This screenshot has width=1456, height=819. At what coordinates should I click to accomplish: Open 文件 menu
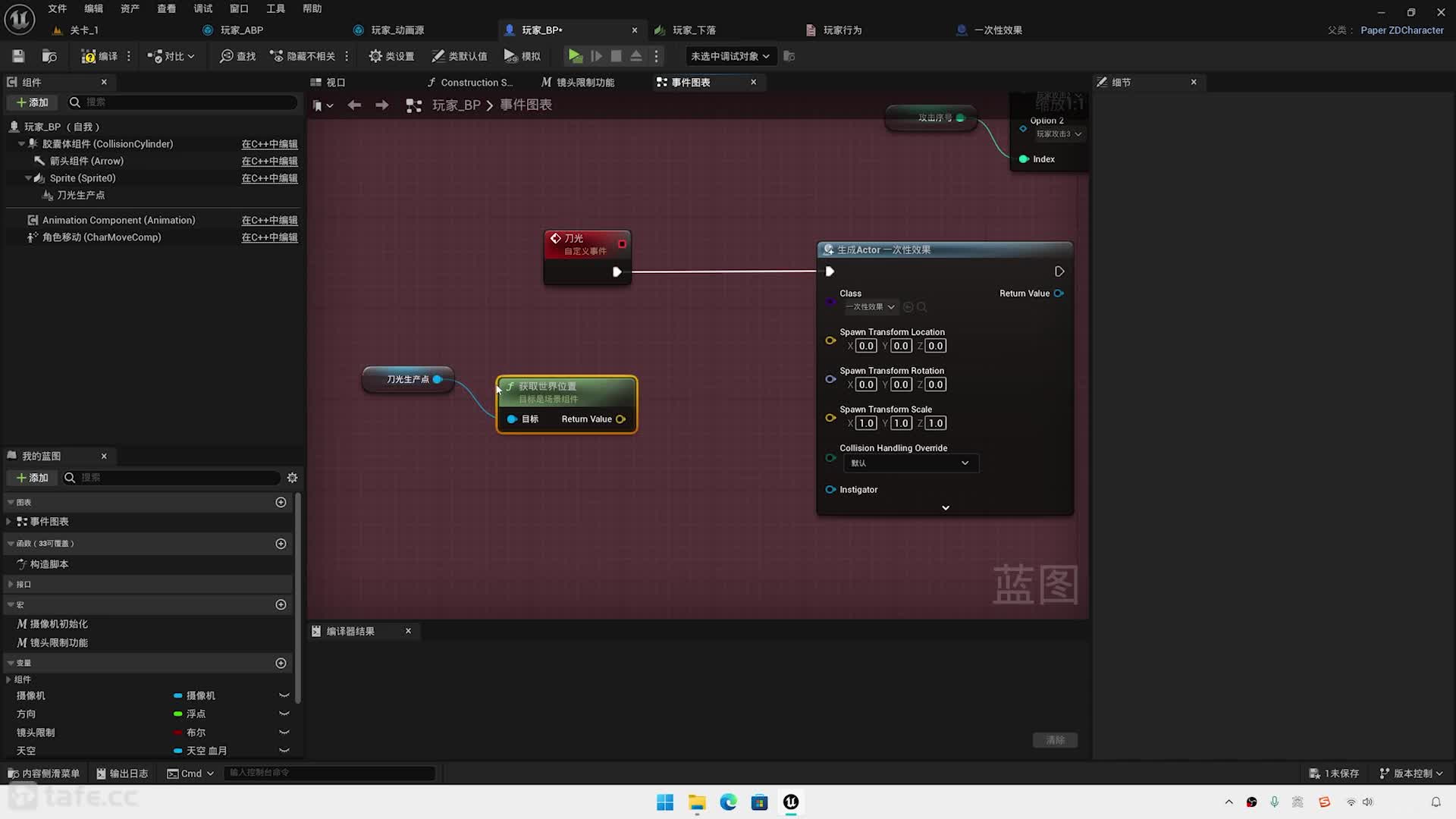[x=58, y=8]
